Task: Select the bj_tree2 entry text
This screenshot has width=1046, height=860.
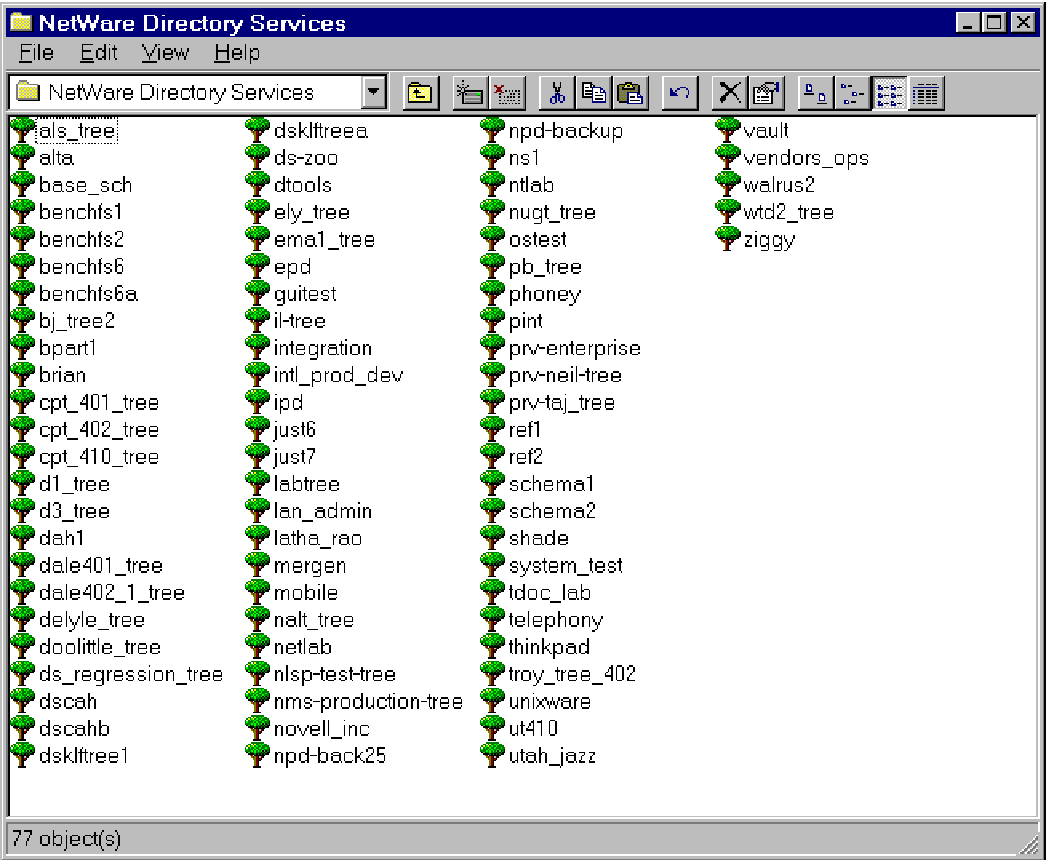Action: 77,321
